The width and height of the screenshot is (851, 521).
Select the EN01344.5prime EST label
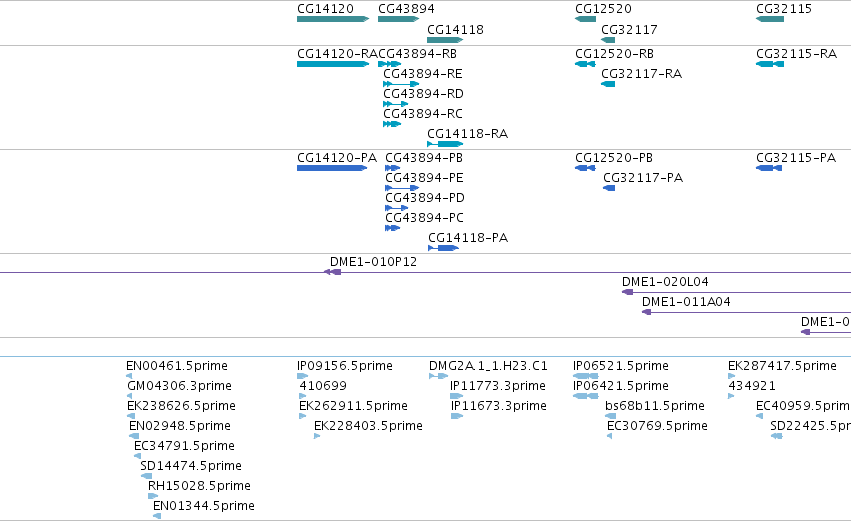coord(204,506)
